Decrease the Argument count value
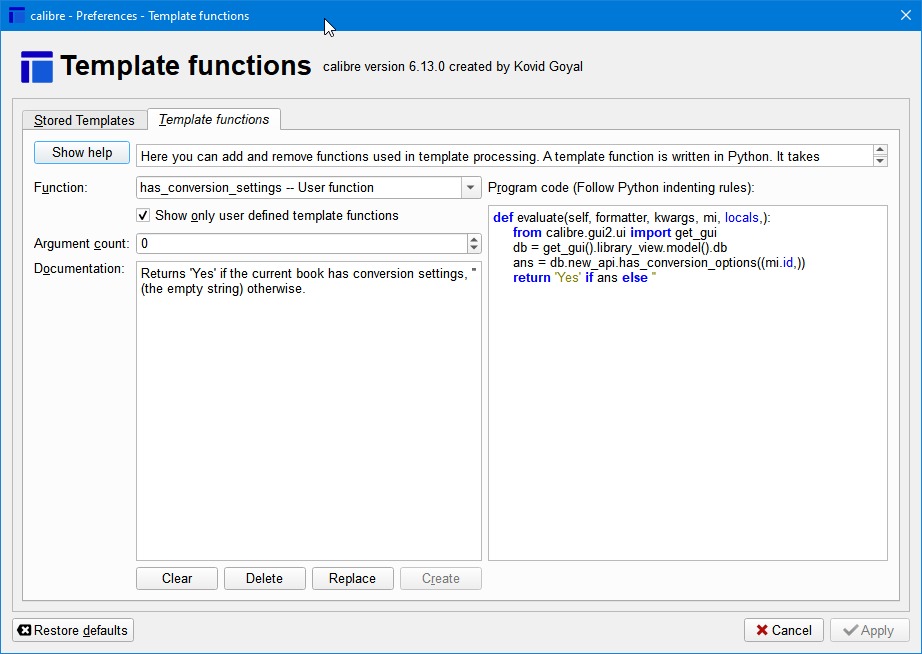The width and height of the screenshot is (922, 654). 474,248
